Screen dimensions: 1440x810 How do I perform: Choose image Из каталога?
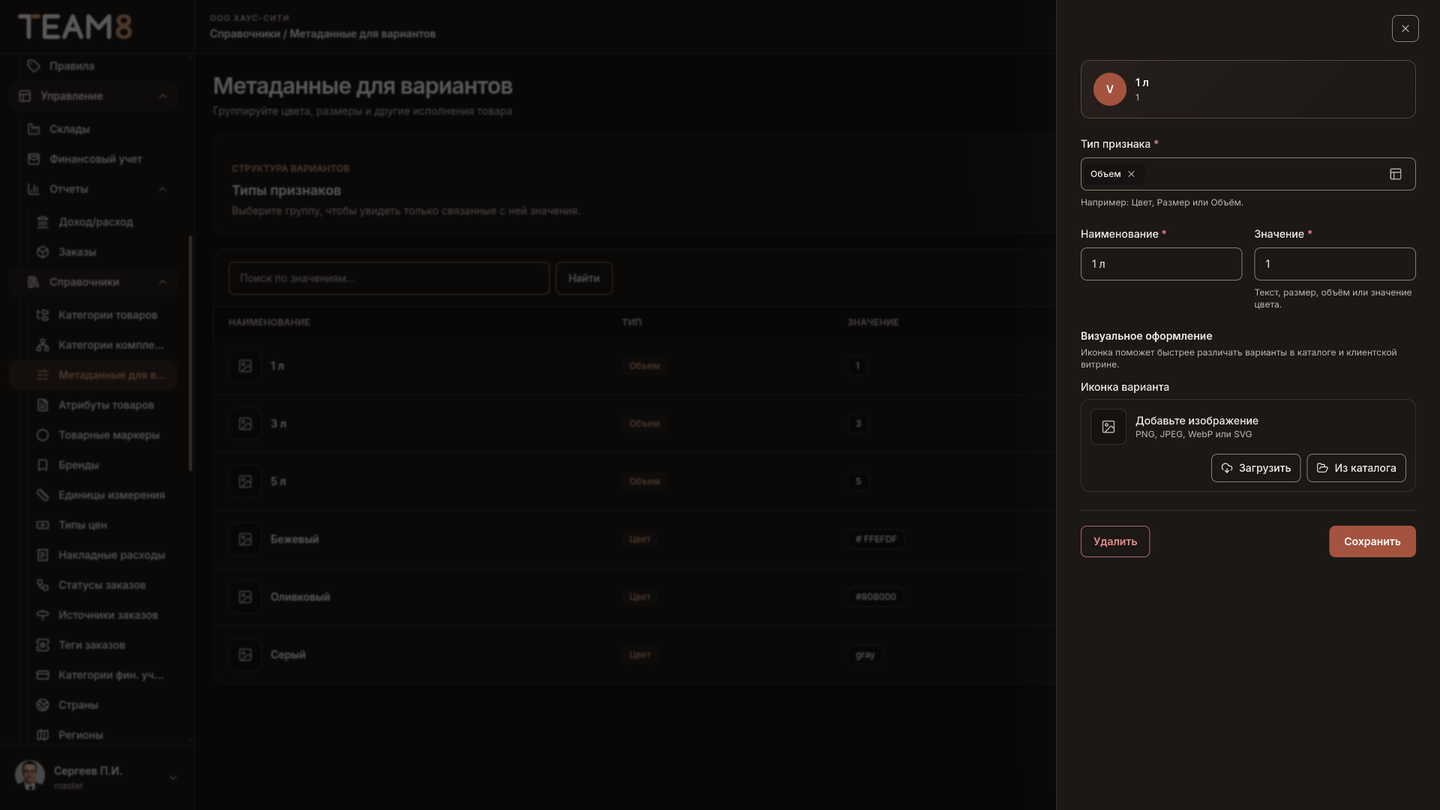click(1356, 468)
